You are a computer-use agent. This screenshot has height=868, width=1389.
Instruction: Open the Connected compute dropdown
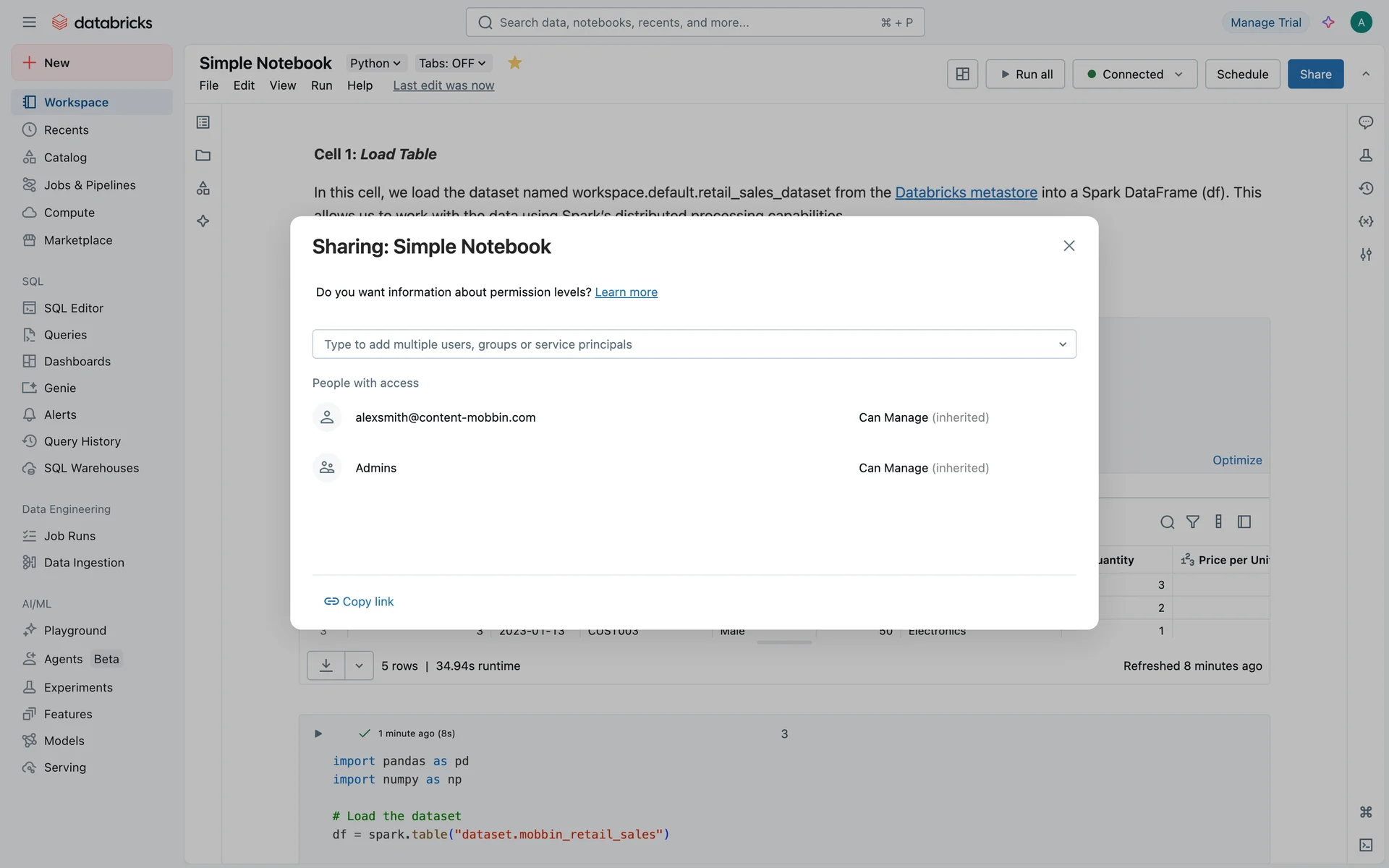pos(1134,74)
